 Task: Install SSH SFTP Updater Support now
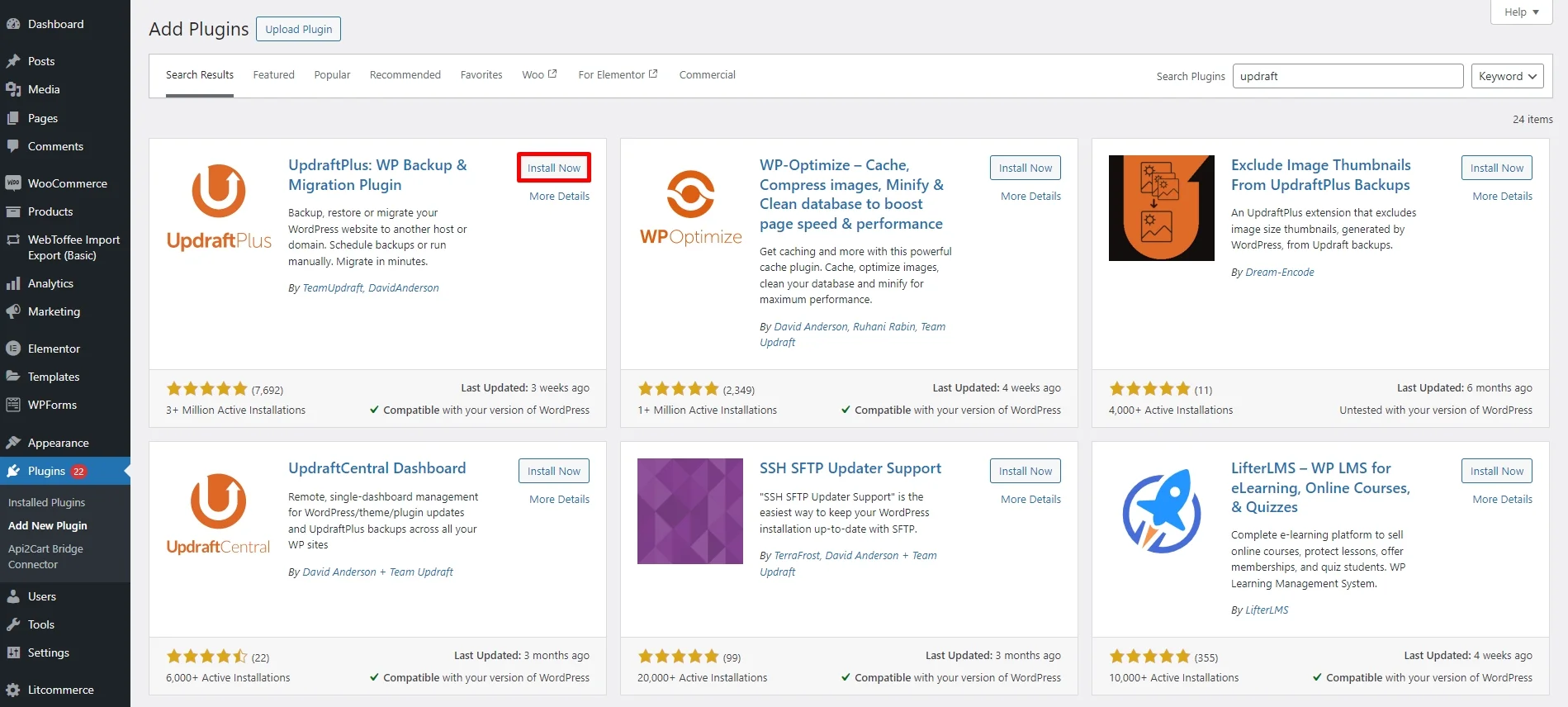point(1026,471)
